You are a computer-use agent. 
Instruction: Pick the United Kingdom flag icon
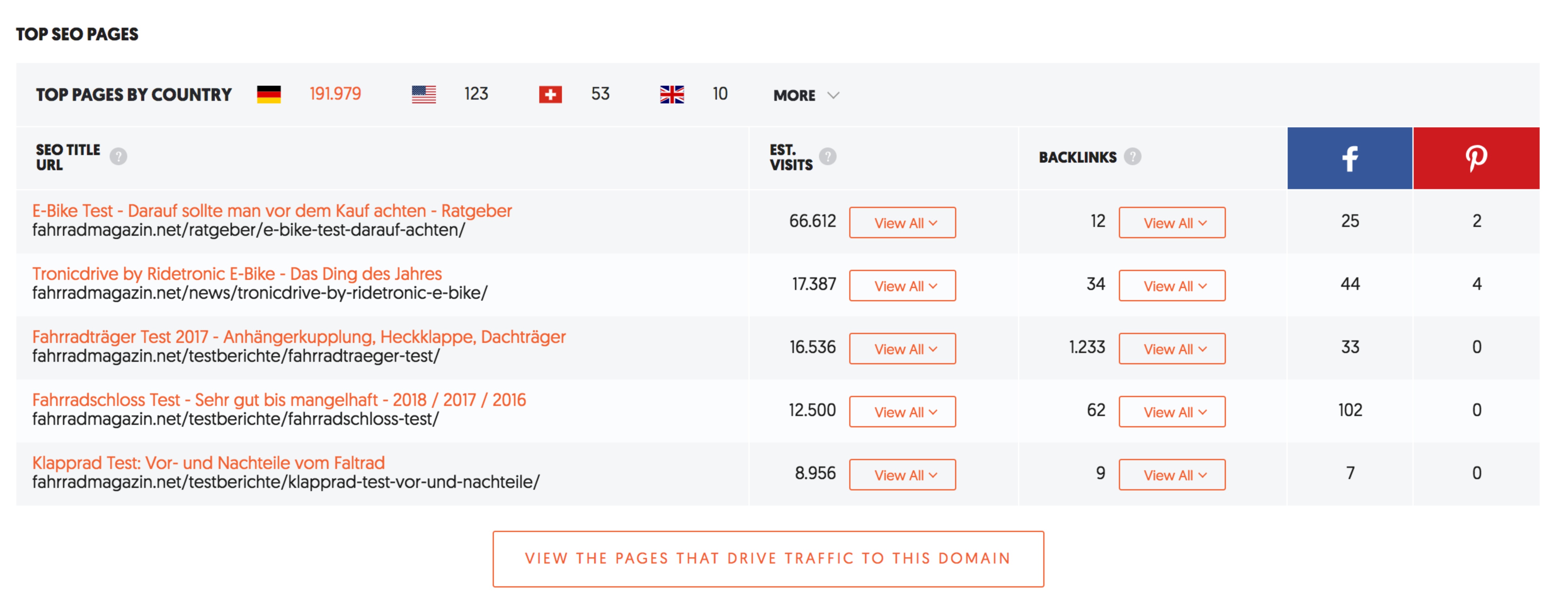(x=672, y=95)
